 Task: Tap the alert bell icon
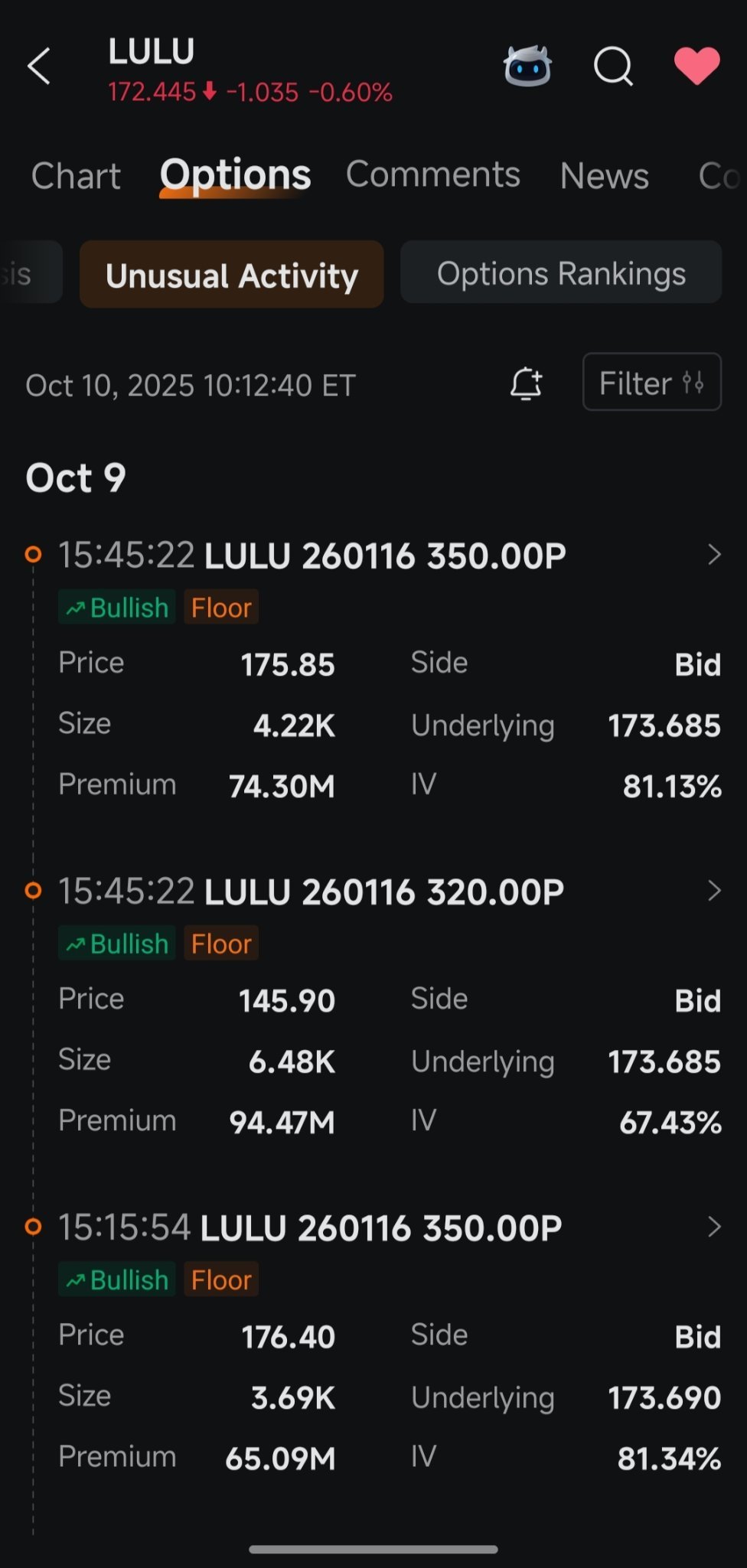pyautogui.click(x=526, y=383)
